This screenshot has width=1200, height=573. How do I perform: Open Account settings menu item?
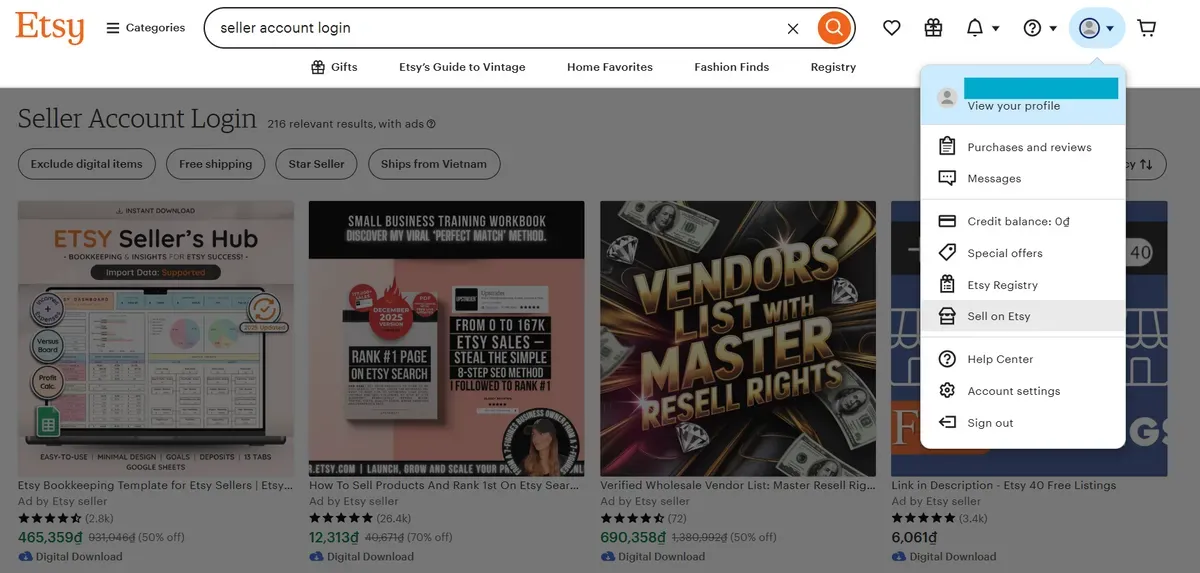[1023, 391]
